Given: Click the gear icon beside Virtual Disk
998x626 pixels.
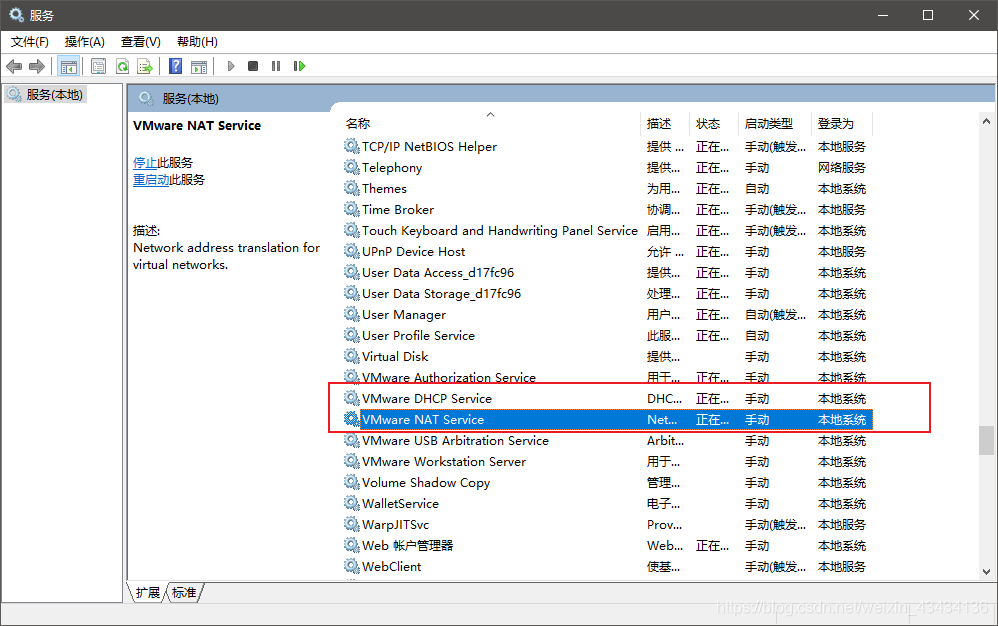Looking at the screenshot, I should coord(351,356).
